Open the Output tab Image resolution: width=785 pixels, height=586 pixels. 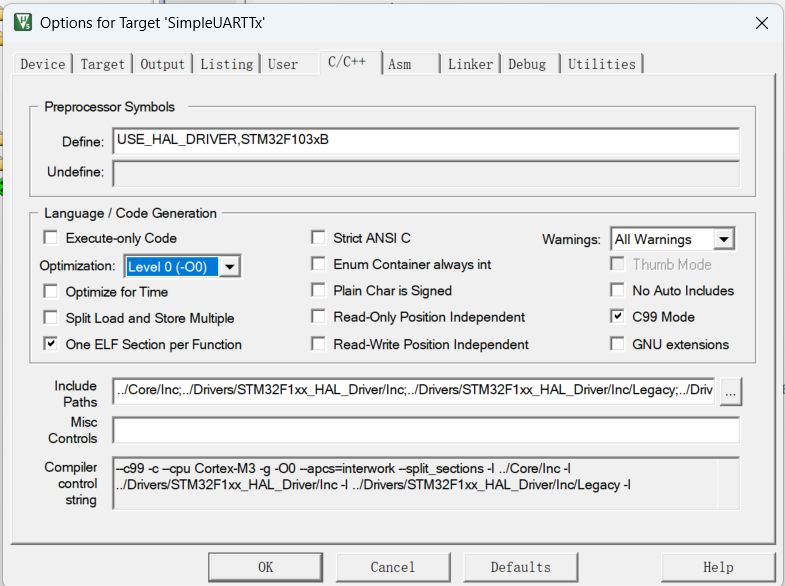click(x=162, y=65)
